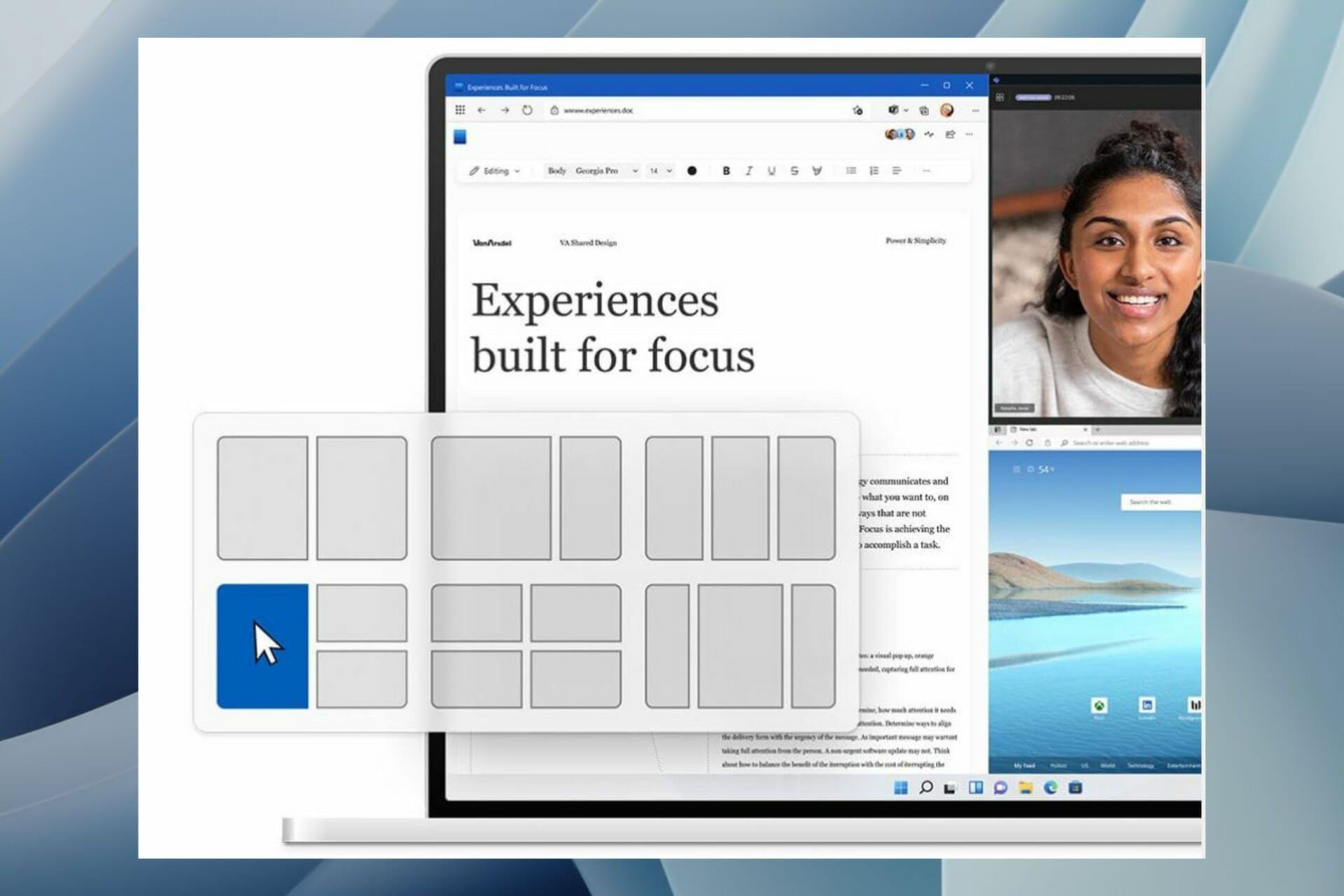This screenshot has height=896, width=1344.
Task: Open paragraph alignment options
Action: tap(897, 171)
